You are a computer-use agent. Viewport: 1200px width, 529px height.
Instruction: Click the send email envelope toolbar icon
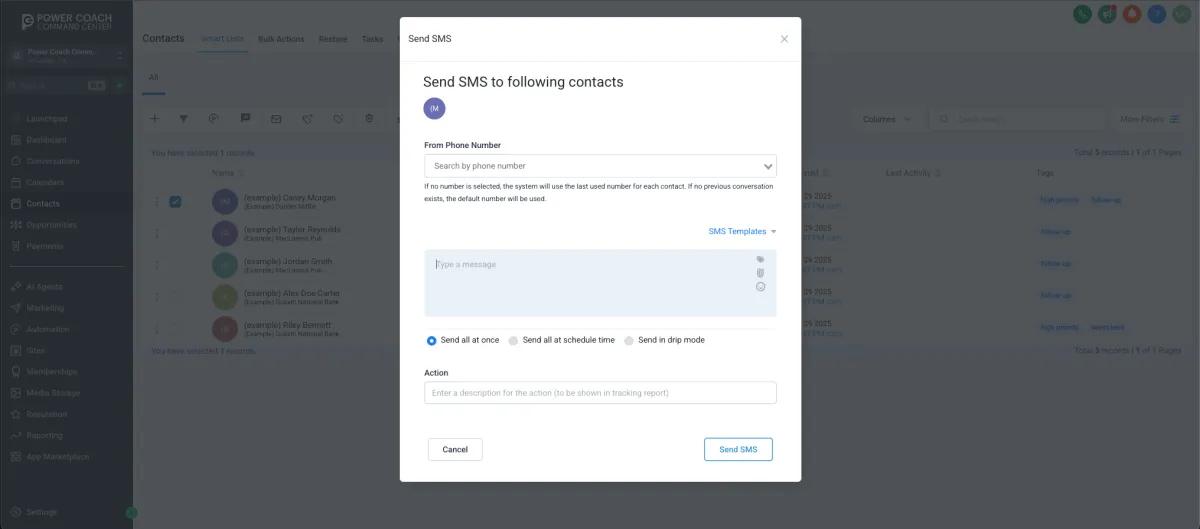click(276, 119)
